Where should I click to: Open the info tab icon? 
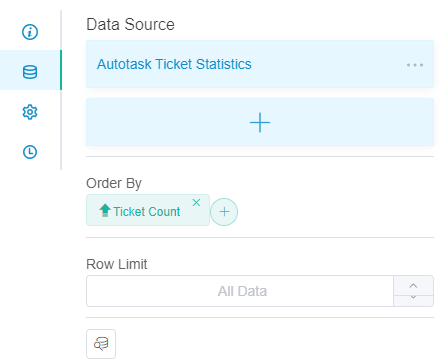point(30,32)
